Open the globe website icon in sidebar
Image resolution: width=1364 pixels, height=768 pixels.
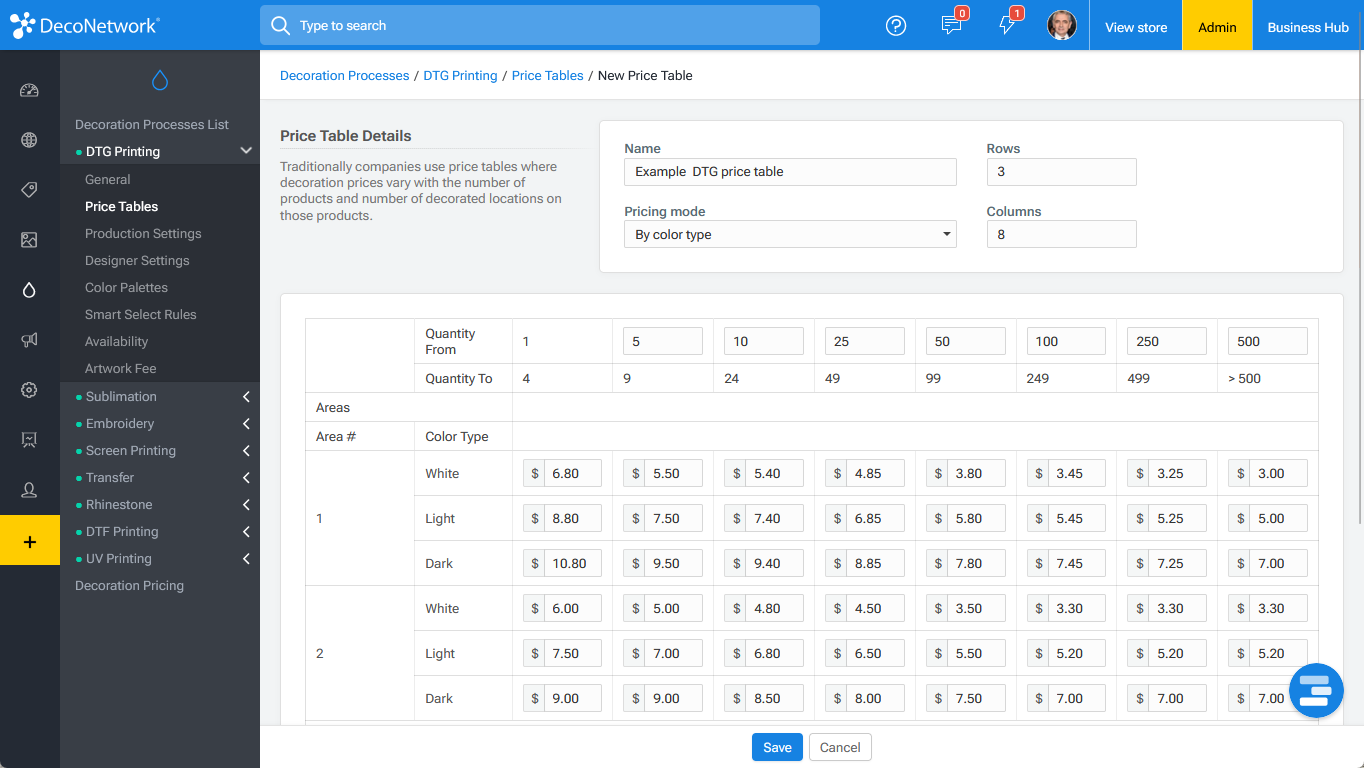pyautogui.click(x=29, y=140)
